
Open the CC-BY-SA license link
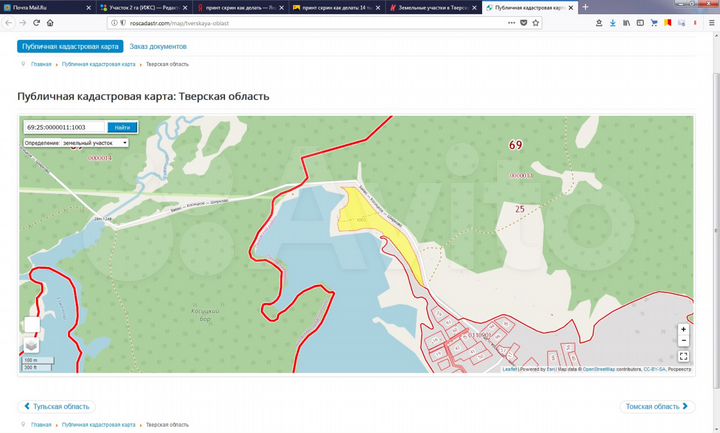click(x=654, y=369)
